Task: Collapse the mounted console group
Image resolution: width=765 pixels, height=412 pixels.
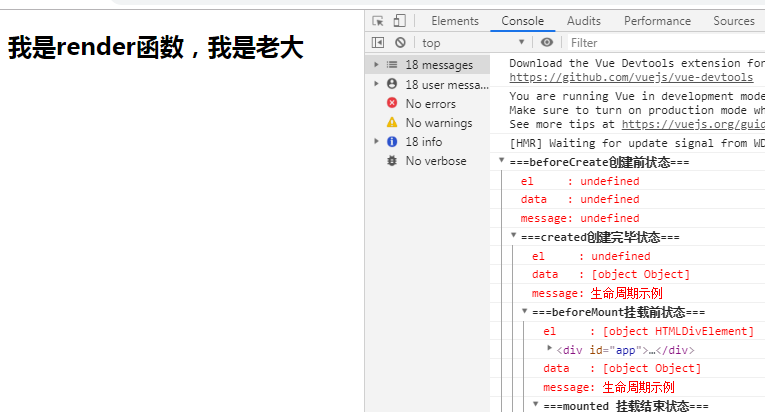Action: click(x=536, y=404)
